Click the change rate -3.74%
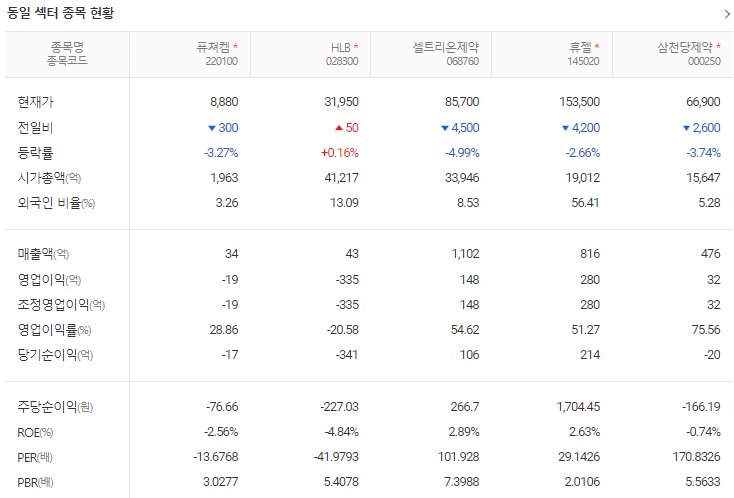Screen dimensions: 734x498 coord(704,153)
